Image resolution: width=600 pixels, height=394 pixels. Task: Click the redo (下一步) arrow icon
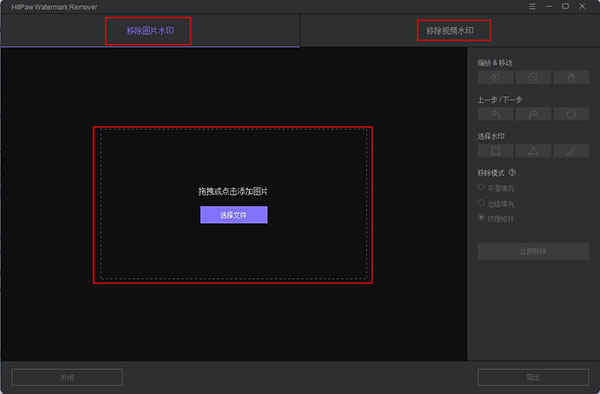pyautogui.click(x=533, y=114)
